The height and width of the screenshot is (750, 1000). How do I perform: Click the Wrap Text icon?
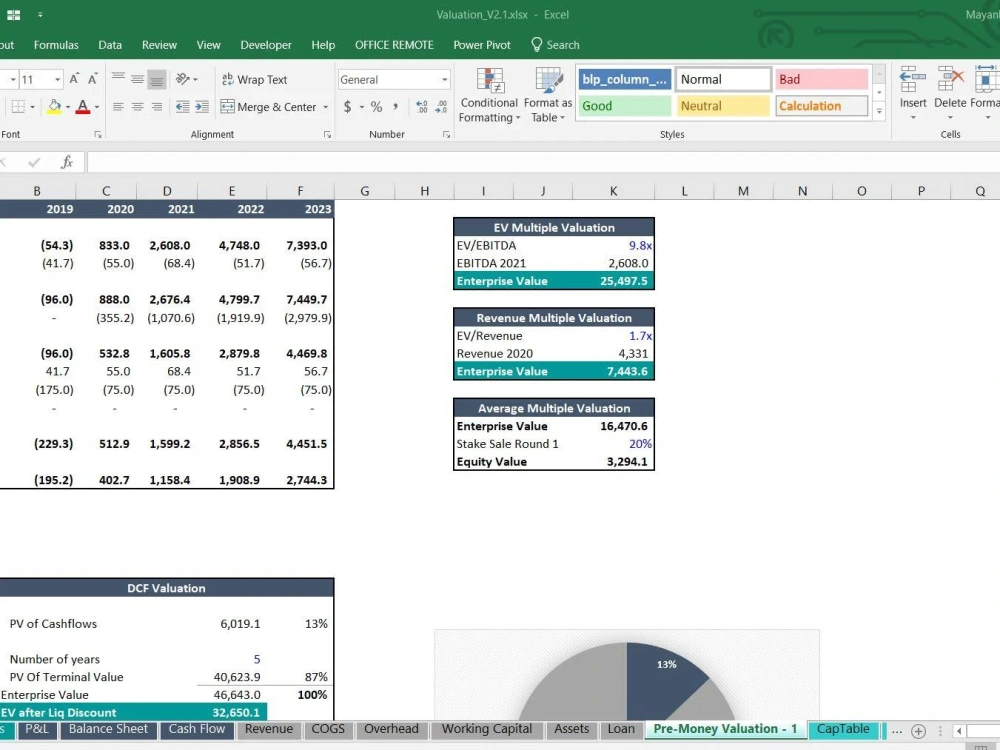tap(228, 79)
